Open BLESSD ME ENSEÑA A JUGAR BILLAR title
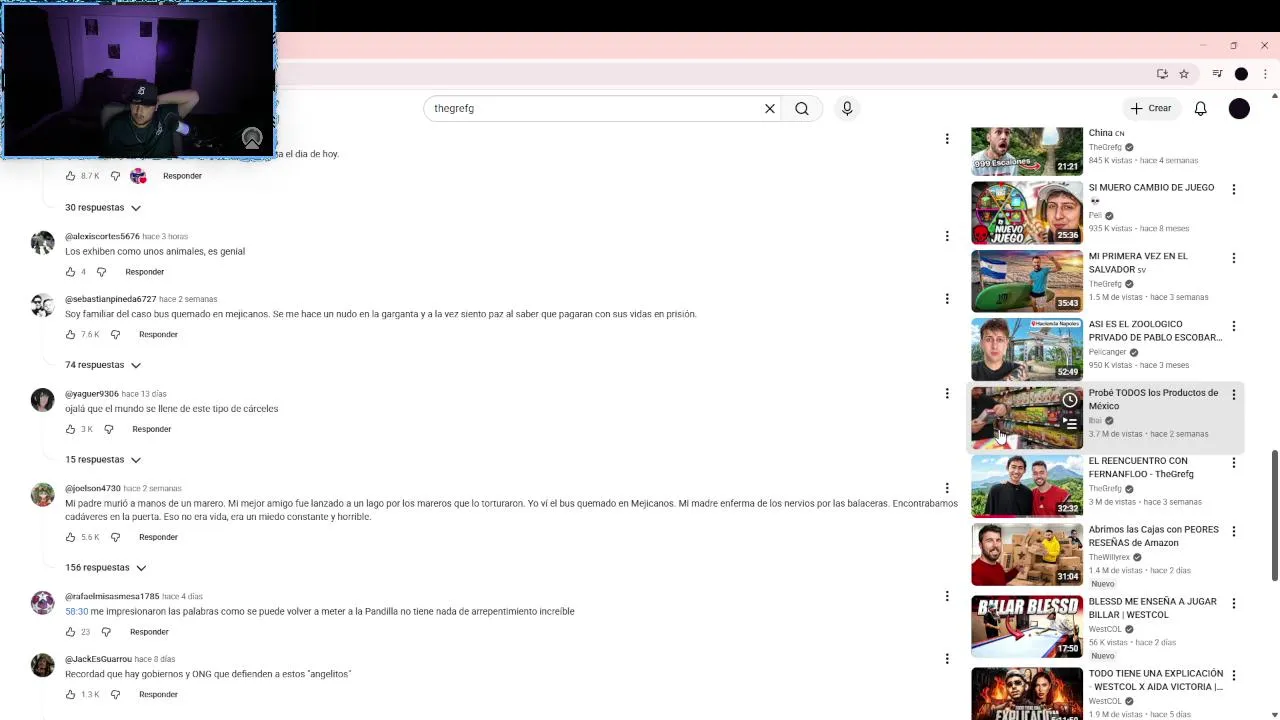This screenshot has width=1280, height=720. (x=1153, y=608)
